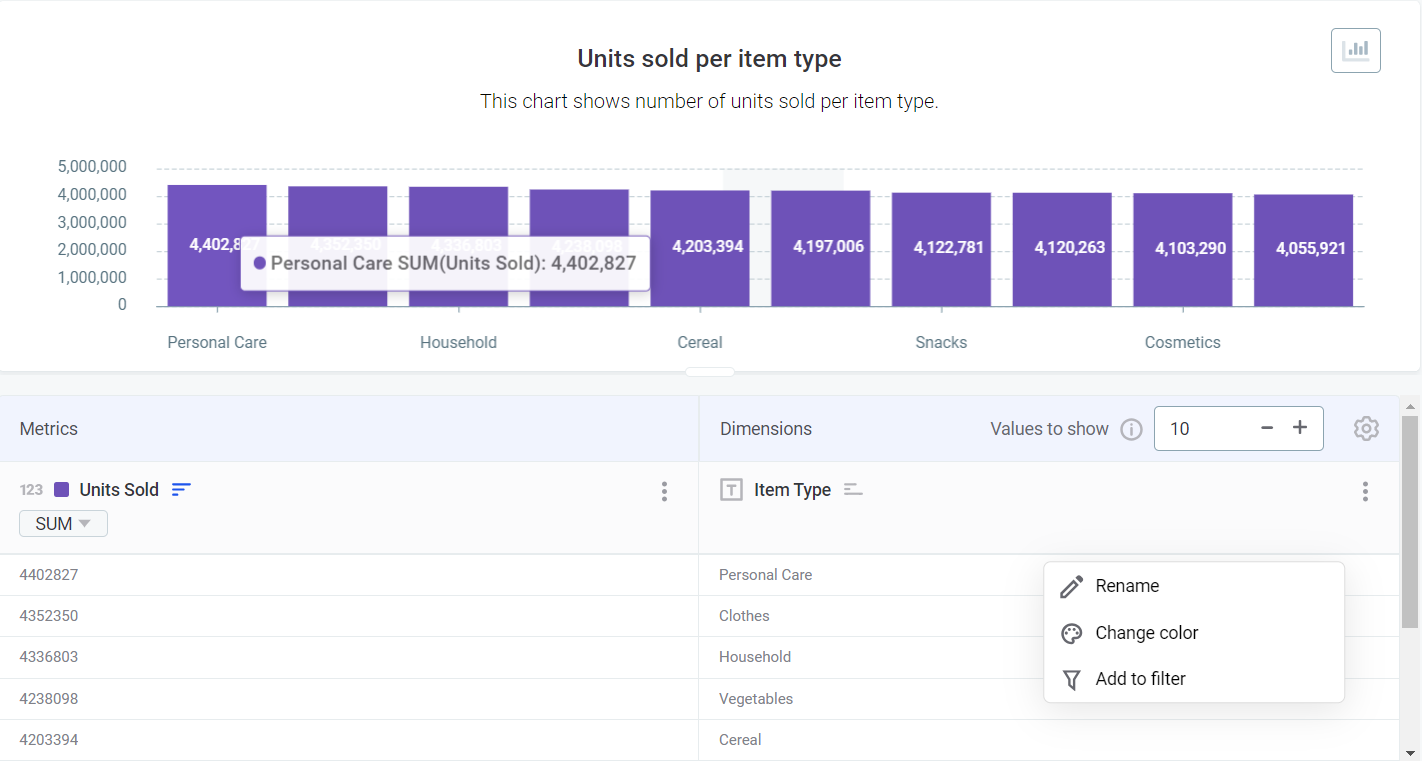Image resolution: width=1422 pixels, height=761 pixels.
Task: Click the Item Type text type icon
Action: (732, 489)
